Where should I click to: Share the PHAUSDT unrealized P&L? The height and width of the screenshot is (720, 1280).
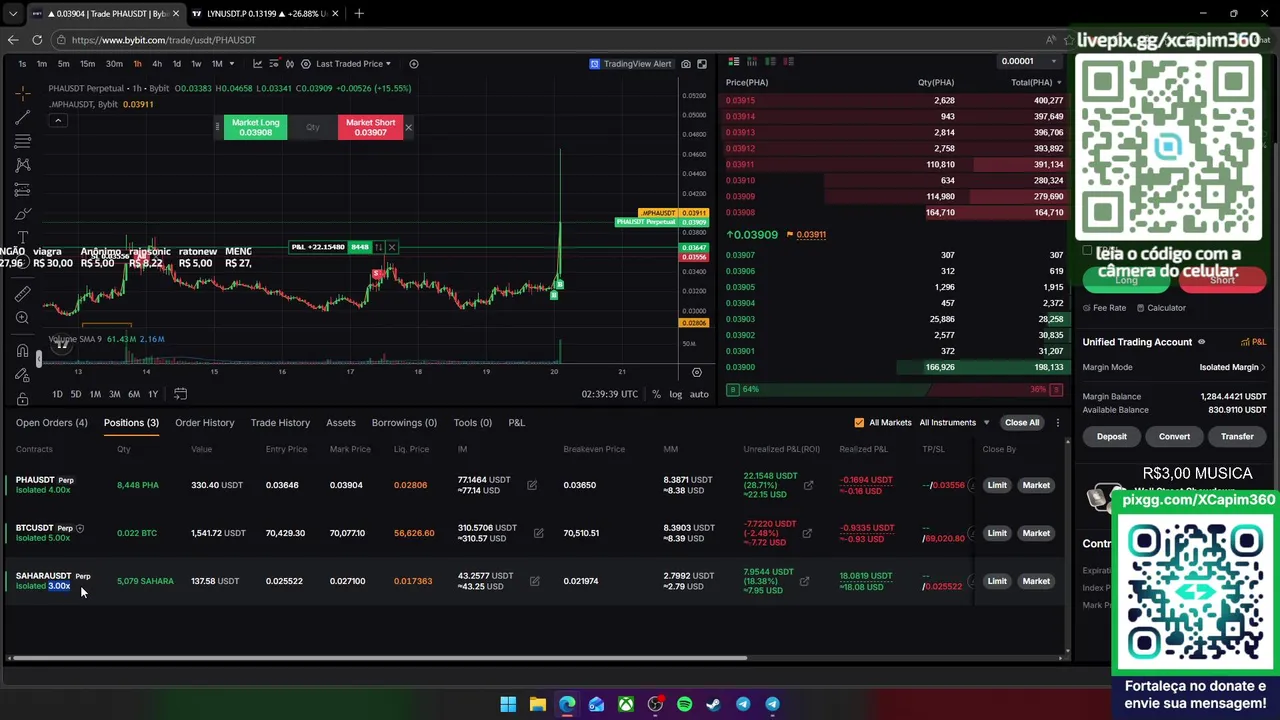[808, 485]
